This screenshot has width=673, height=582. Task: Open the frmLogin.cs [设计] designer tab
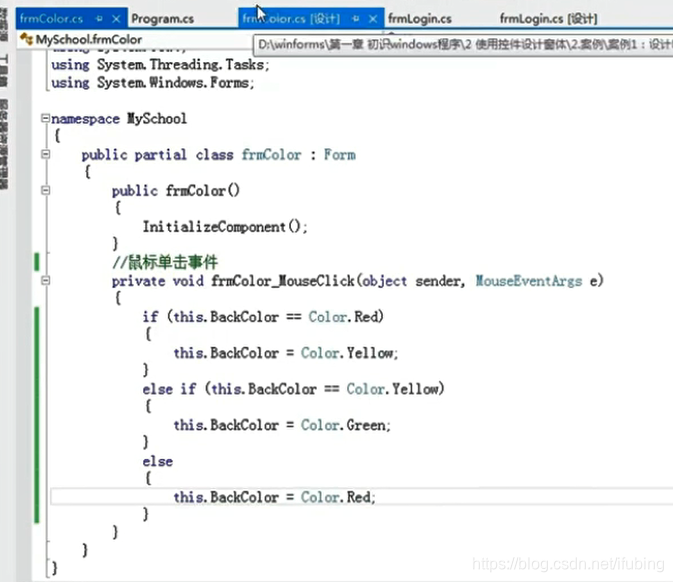[x=548, y=19]
